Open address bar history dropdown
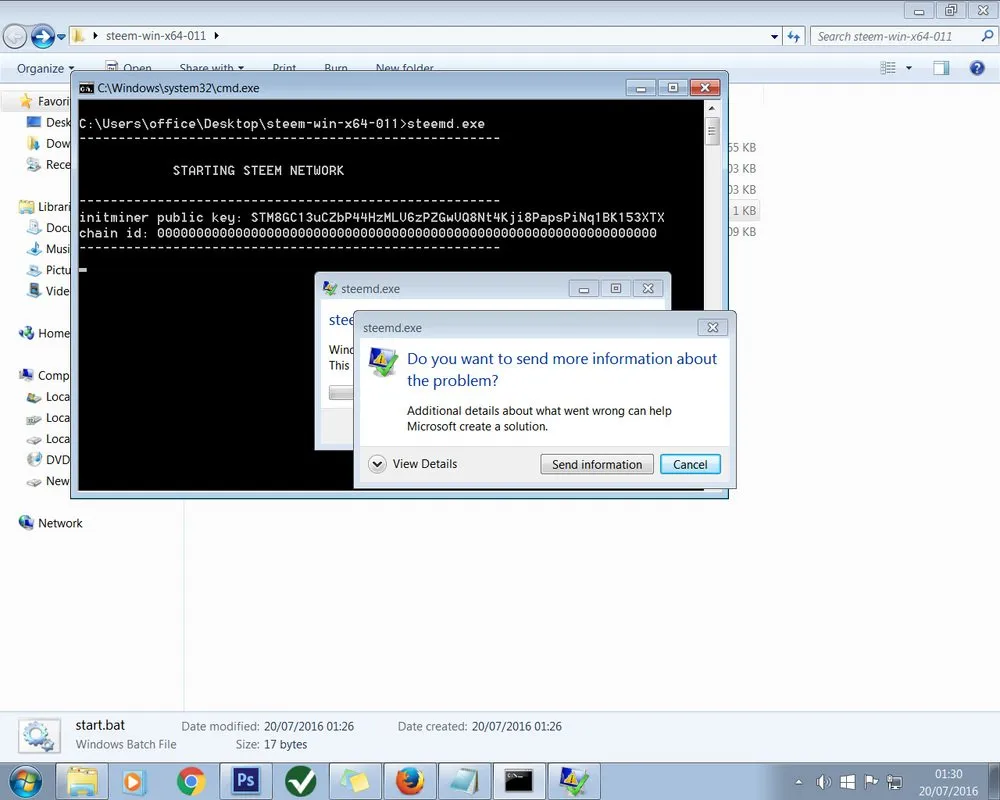This screenshot has height=800, width=1000. 774,36
